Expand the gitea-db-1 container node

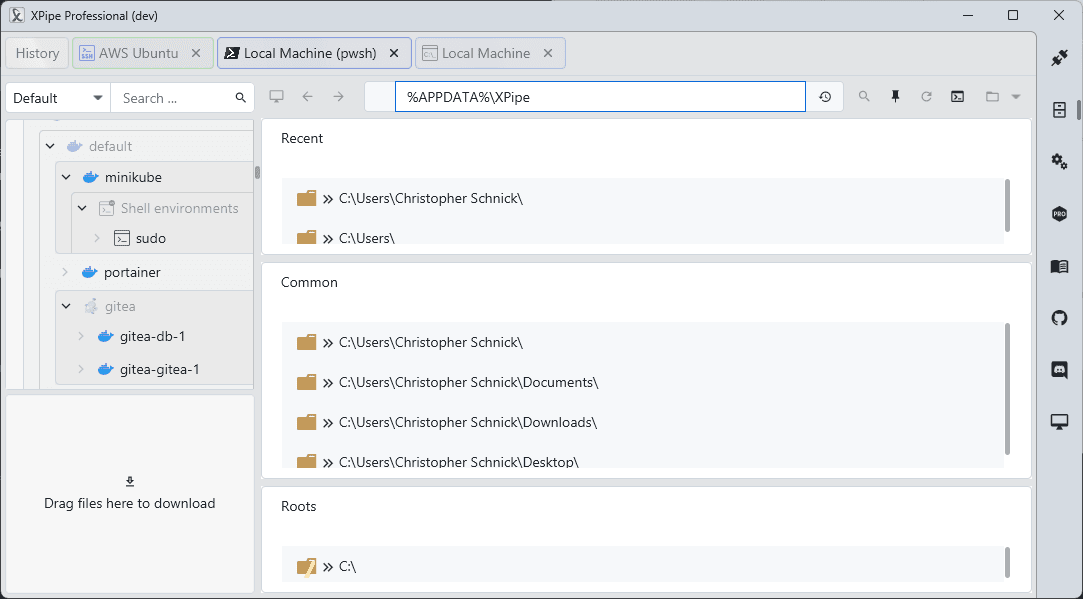coord(81,337)
